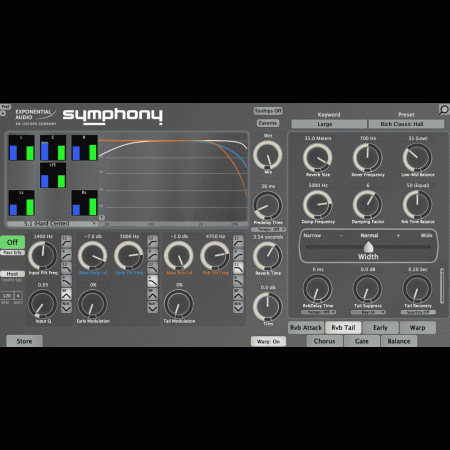
Task: Click the Mast Early Lvl knob
Action: click(x=92, y=256)
